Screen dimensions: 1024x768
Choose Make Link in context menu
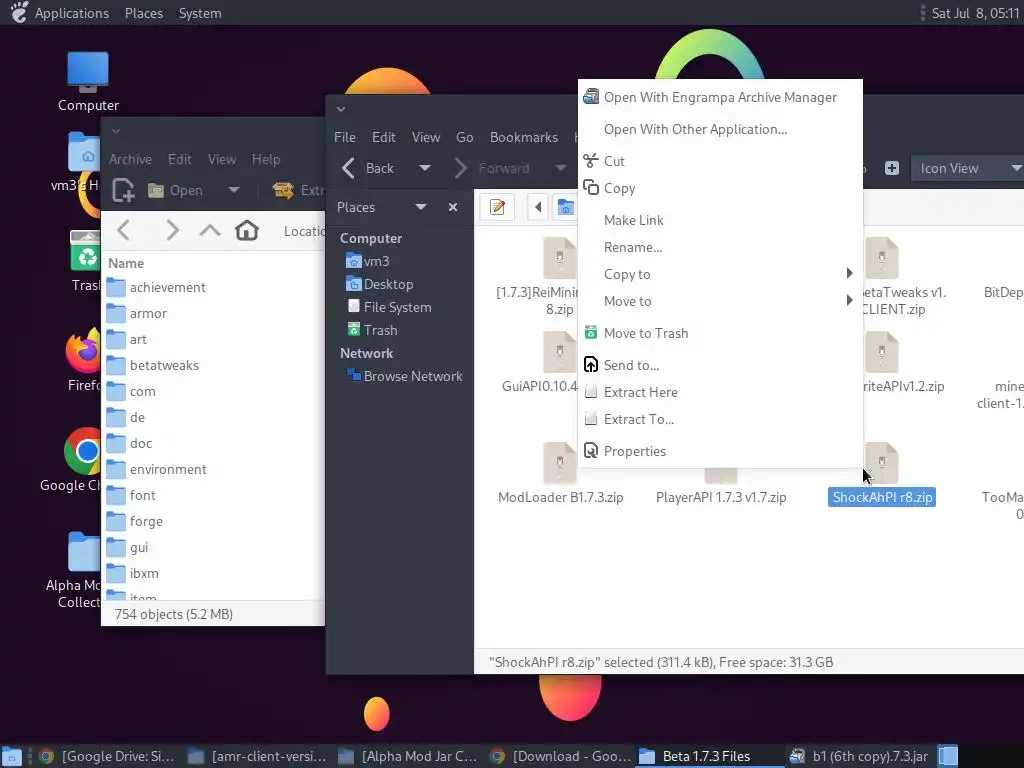tap(720, 220)
